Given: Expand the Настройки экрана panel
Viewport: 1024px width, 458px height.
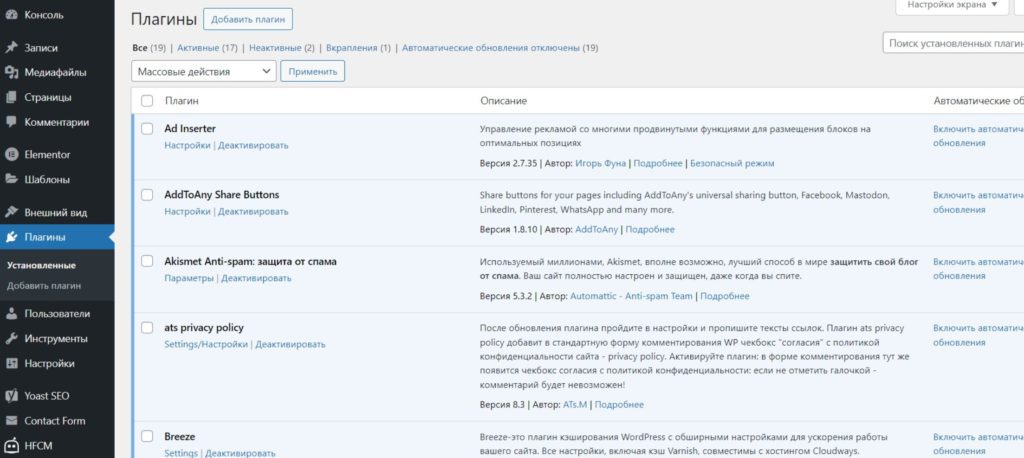Looking at the screenshot, I should coord(953,5).
